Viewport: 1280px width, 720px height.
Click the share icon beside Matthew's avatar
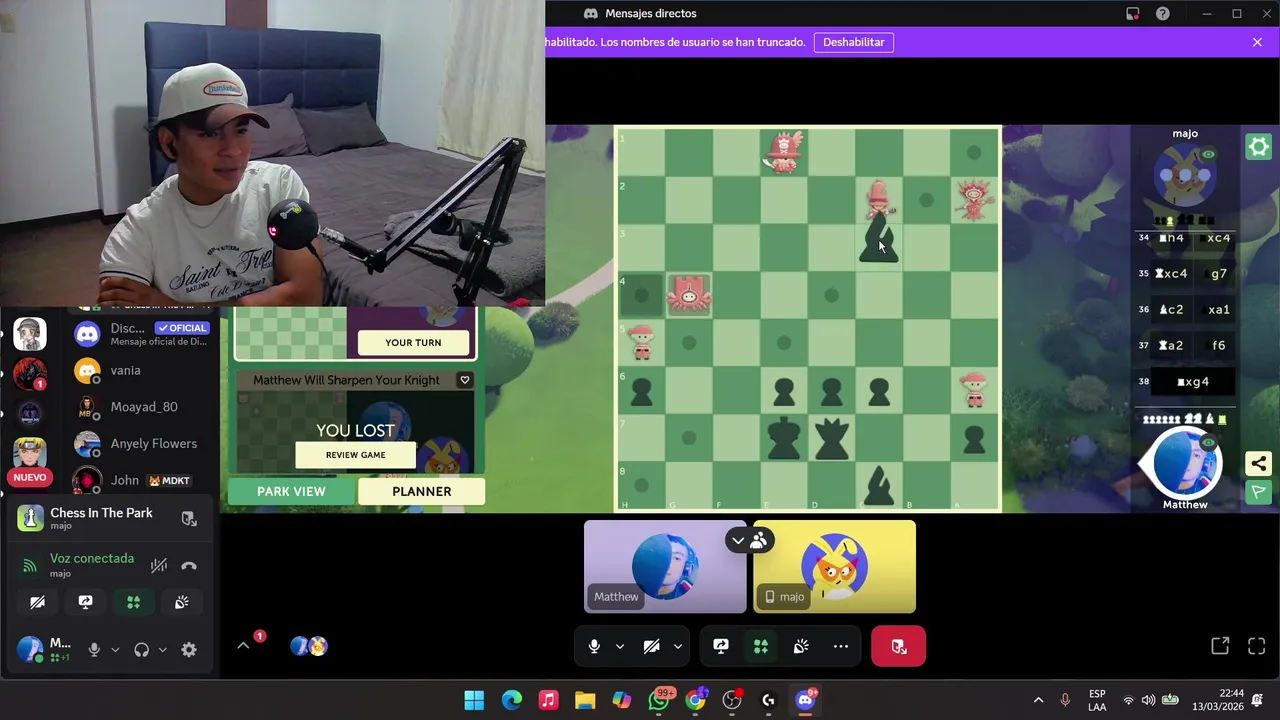1258,463
